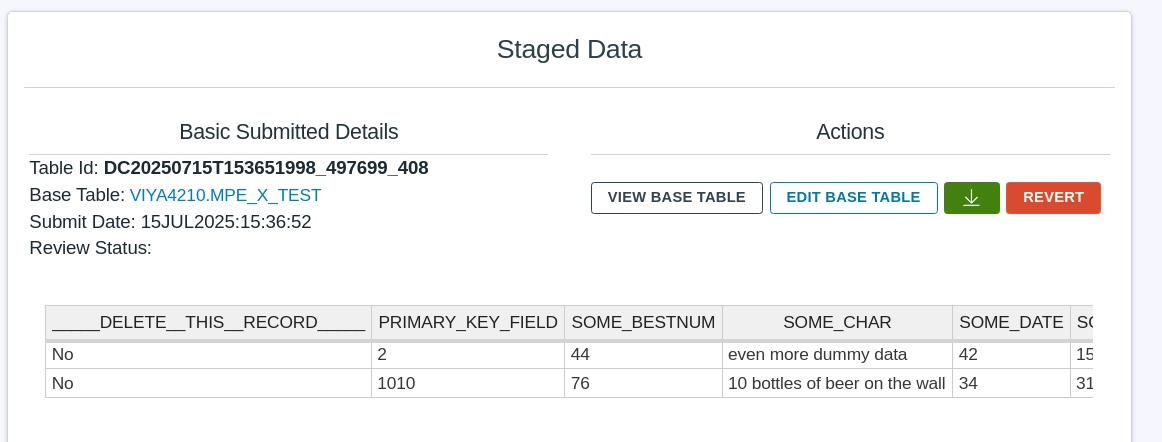The width and height of the screenshot is (1162, 442).
Task: Click the green download icon button
Action: click(971, 198)
